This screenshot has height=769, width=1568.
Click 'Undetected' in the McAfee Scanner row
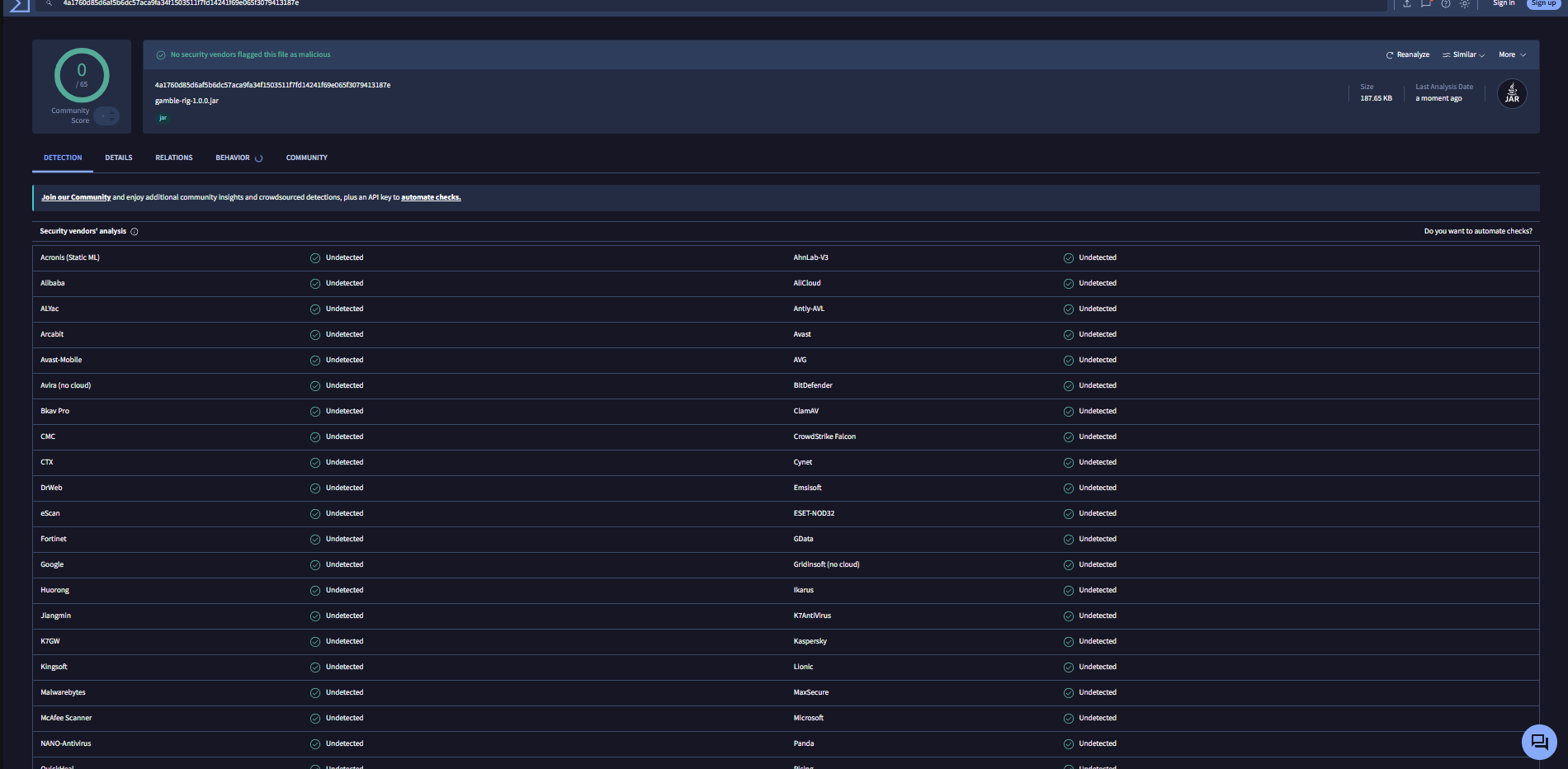[345, 719]
